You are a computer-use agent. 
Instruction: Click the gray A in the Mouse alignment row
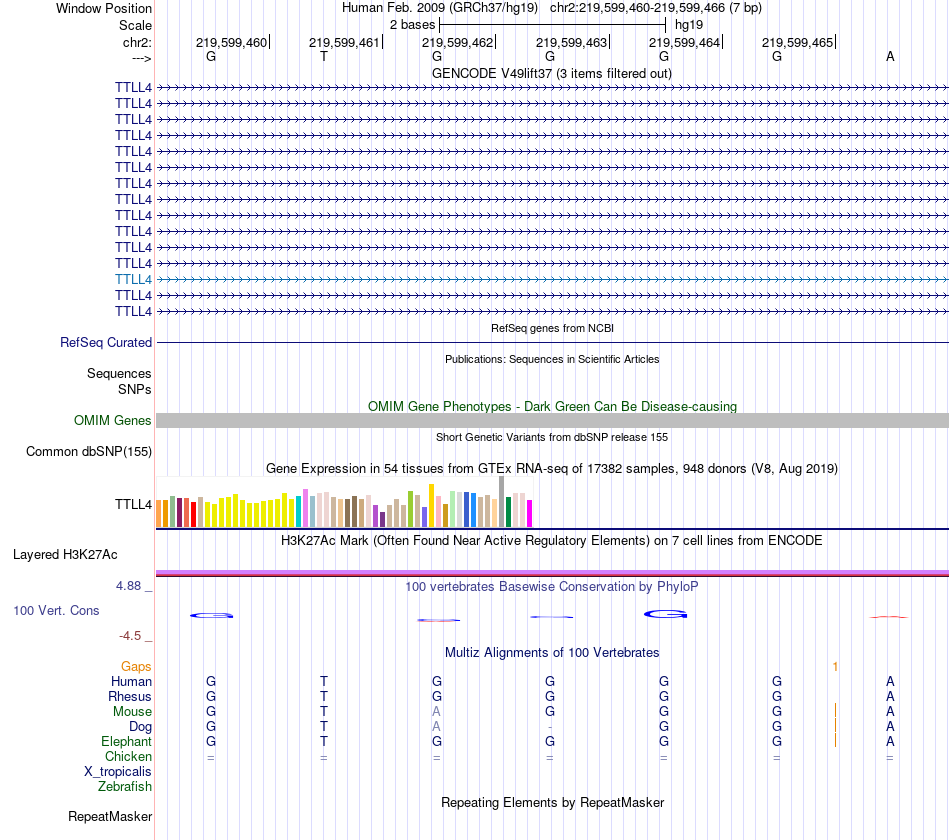click(x=436, y=712)
